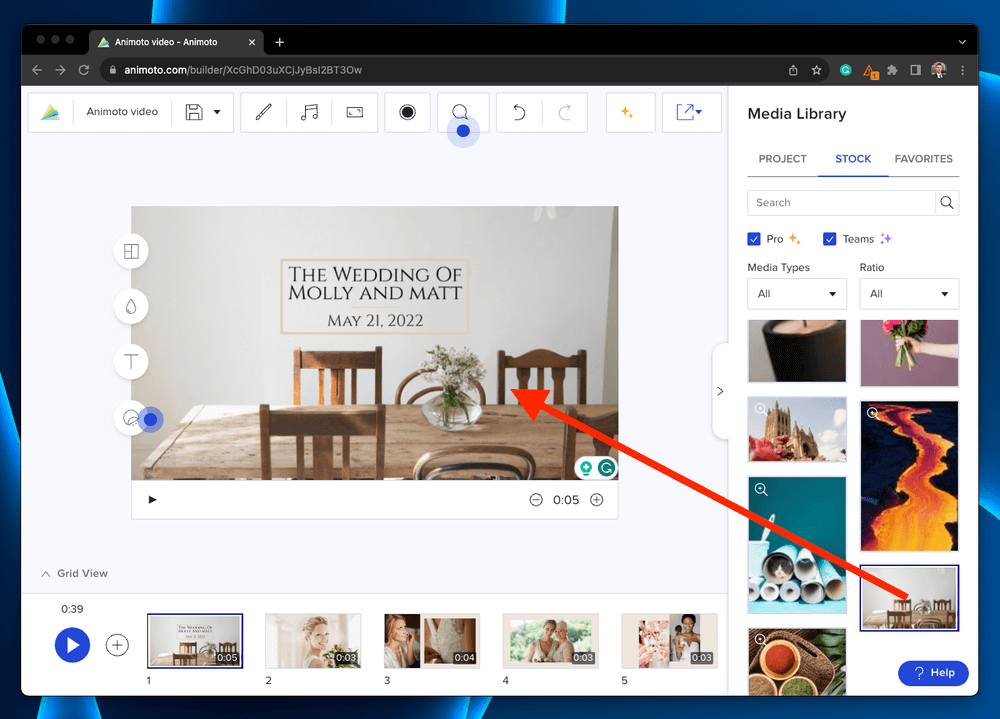Collapse the Grid View chevron
1000x719 pixels.
point(46,574)
